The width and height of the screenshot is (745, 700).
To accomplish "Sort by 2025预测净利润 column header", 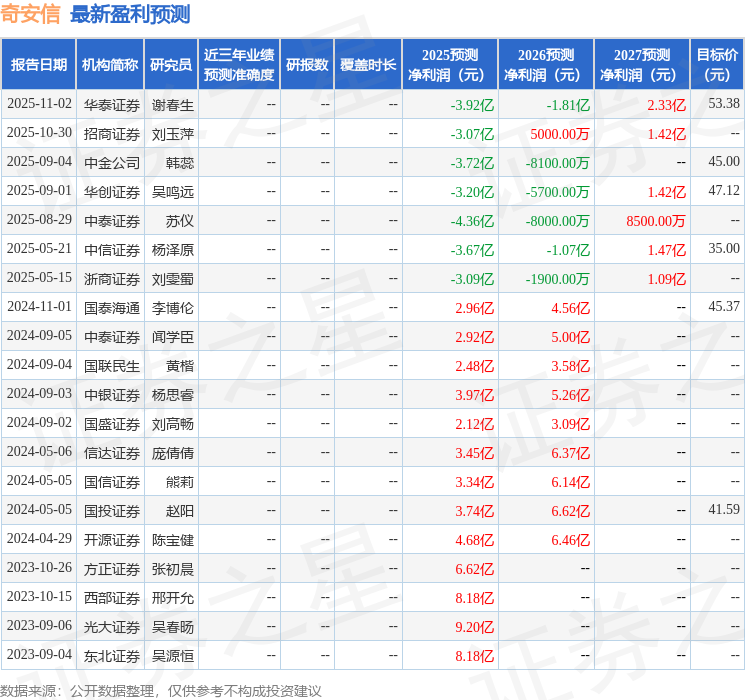I will (x=450, y=64).
